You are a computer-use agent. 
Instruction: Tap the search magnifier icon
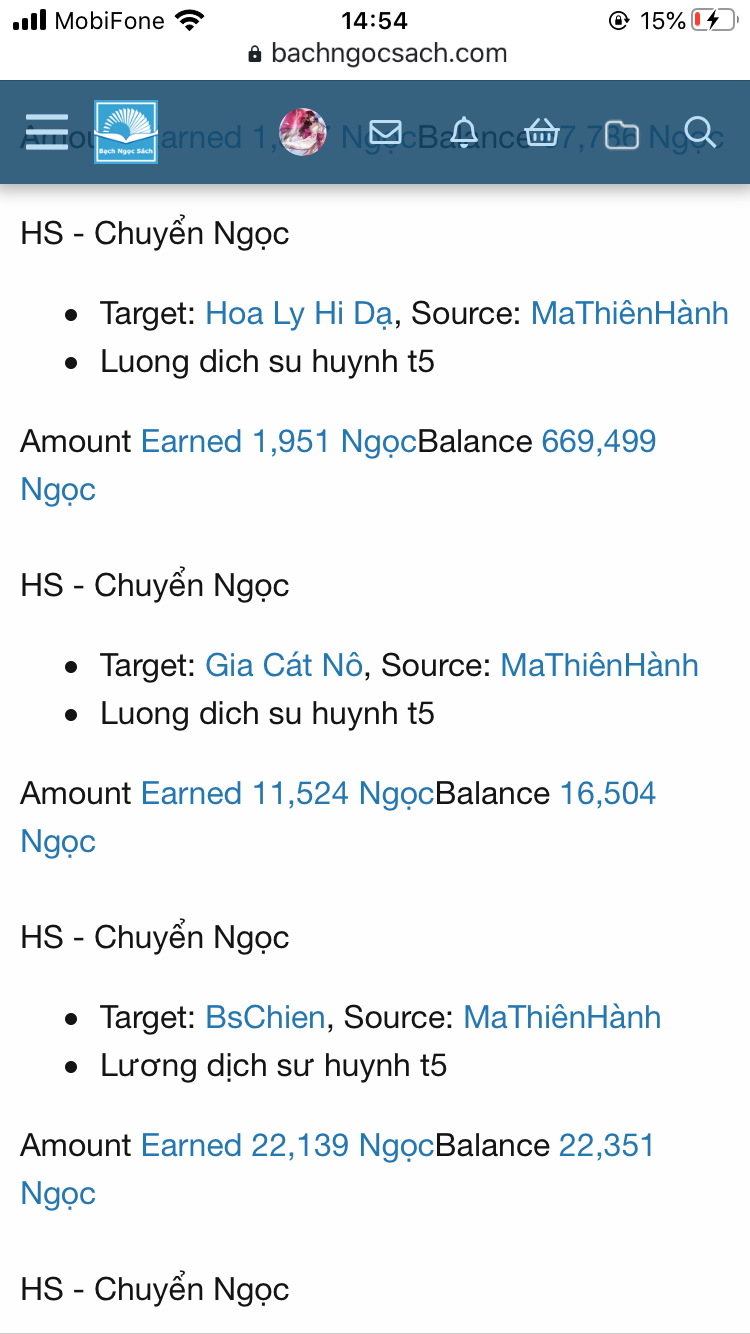click(700, 132)
